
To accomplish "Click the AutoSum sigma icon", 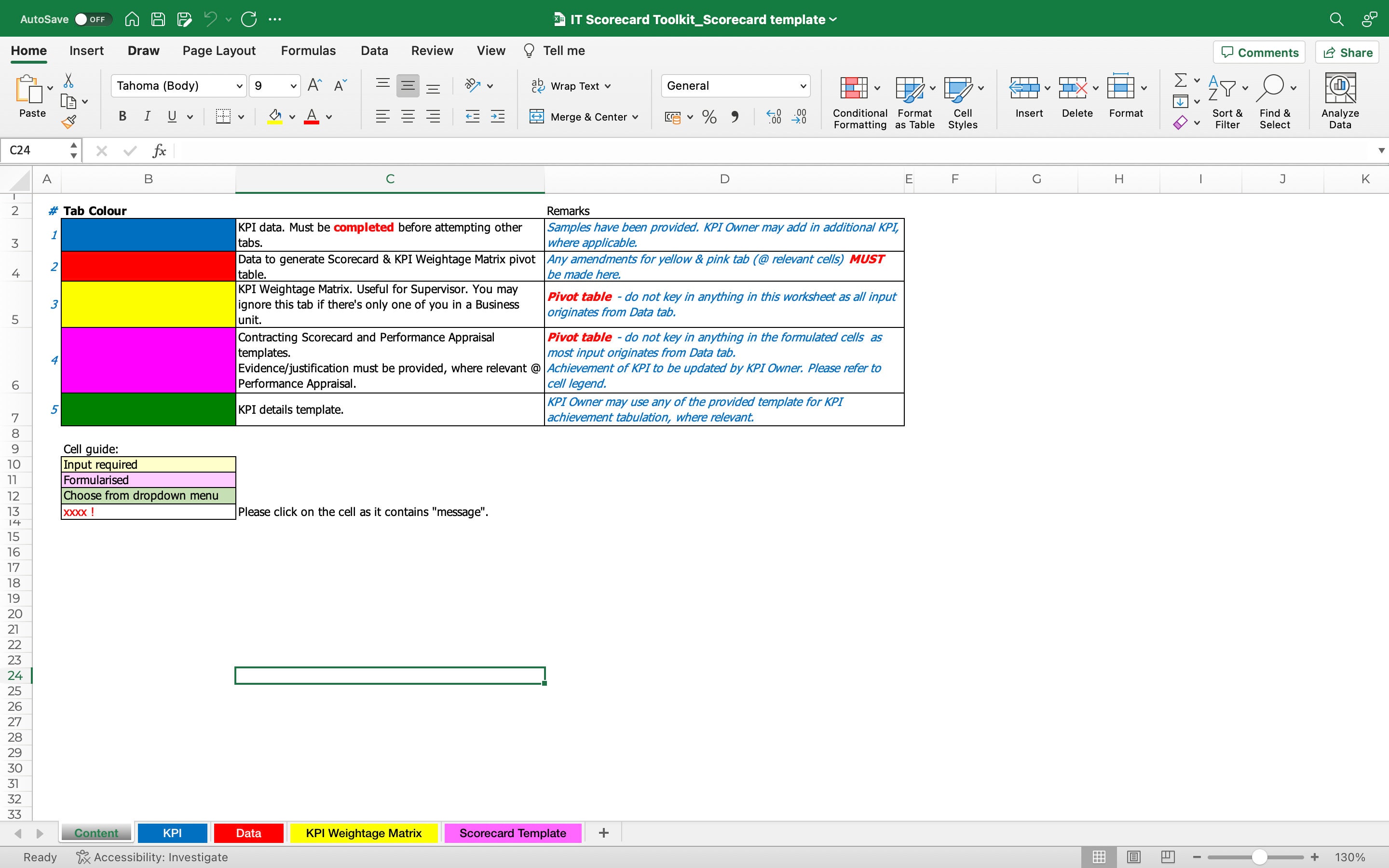I will click(1180, 80).
